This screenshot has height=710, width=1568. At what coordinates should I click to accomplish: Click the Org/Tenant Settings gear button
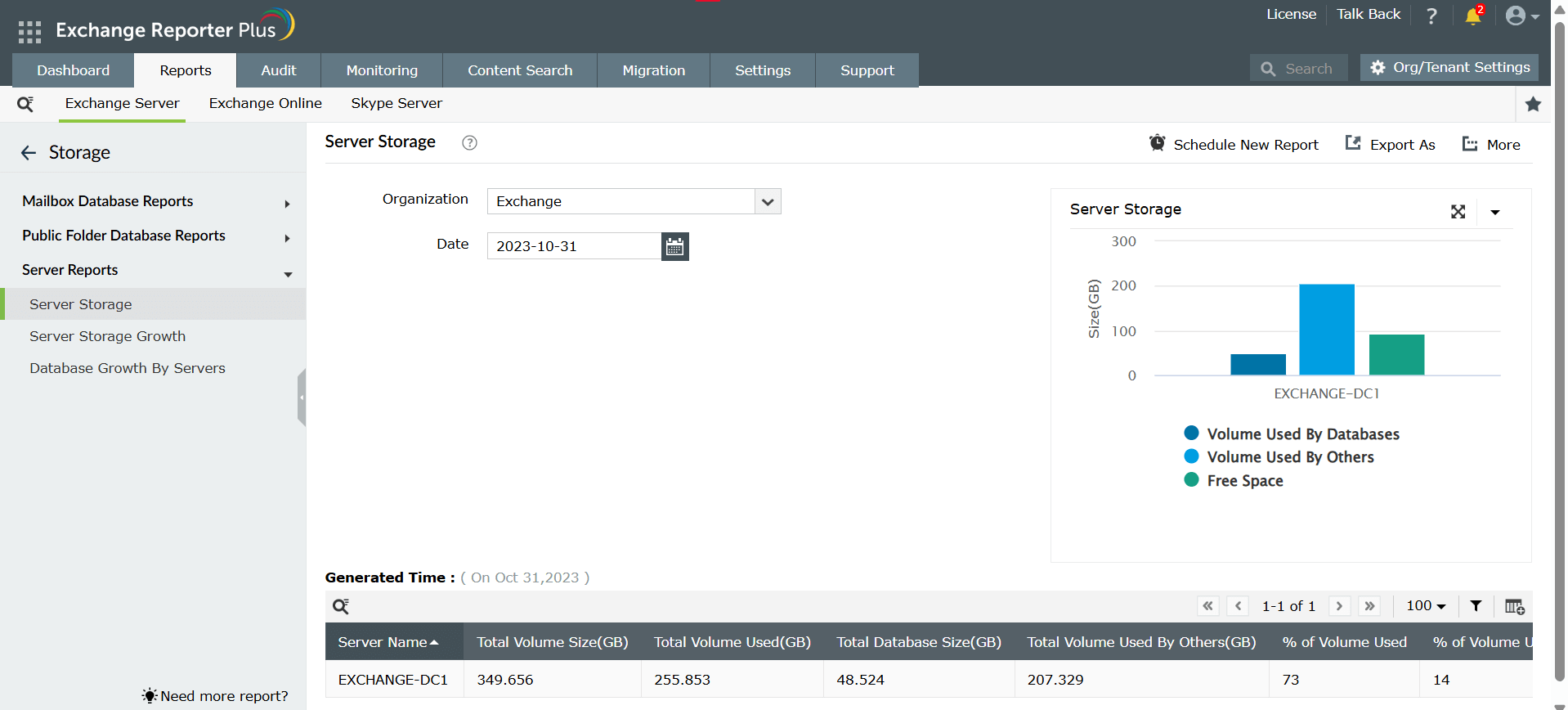[1449, 67]
